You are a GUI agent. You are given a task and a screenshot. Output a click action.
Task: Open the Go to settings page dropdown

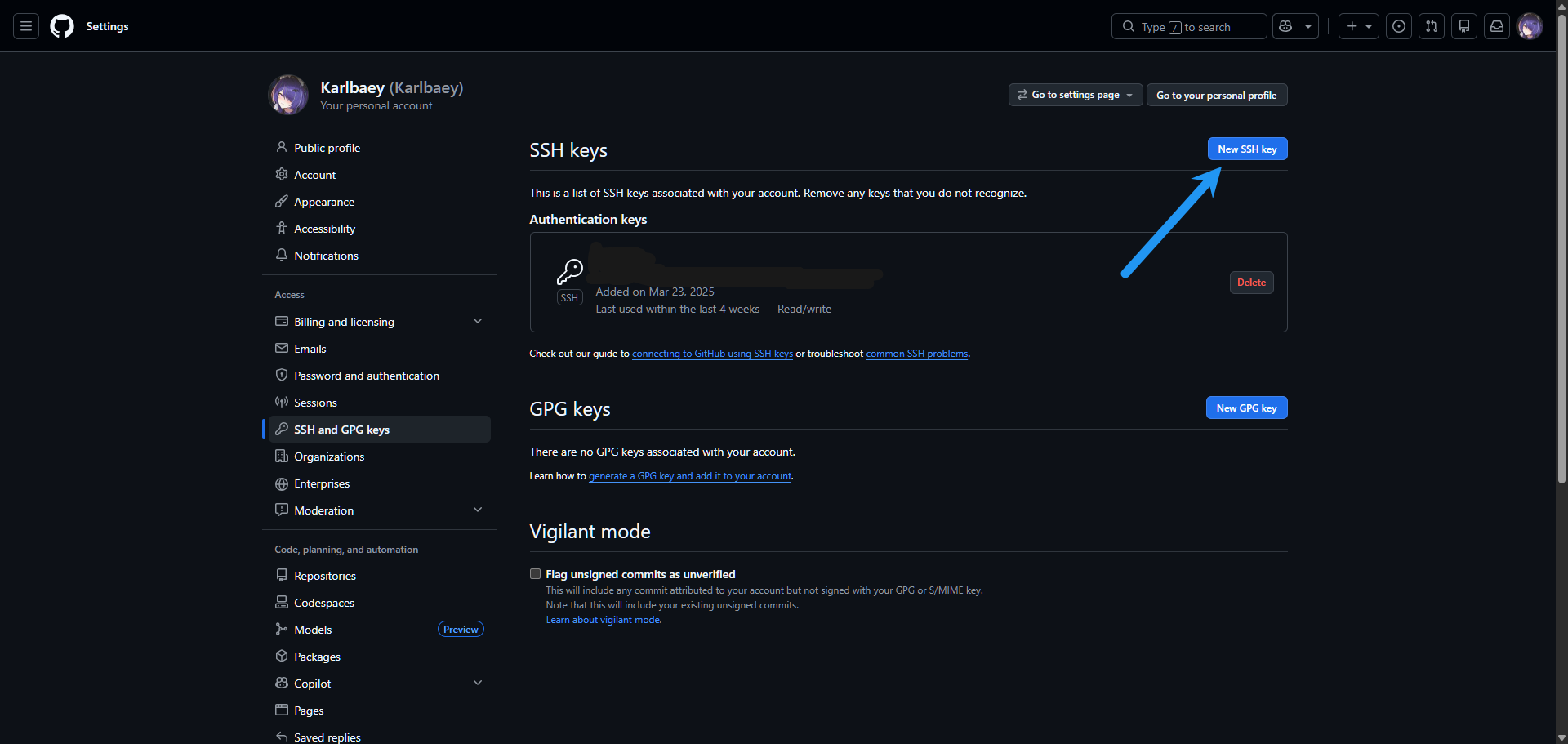[1075, 95]
